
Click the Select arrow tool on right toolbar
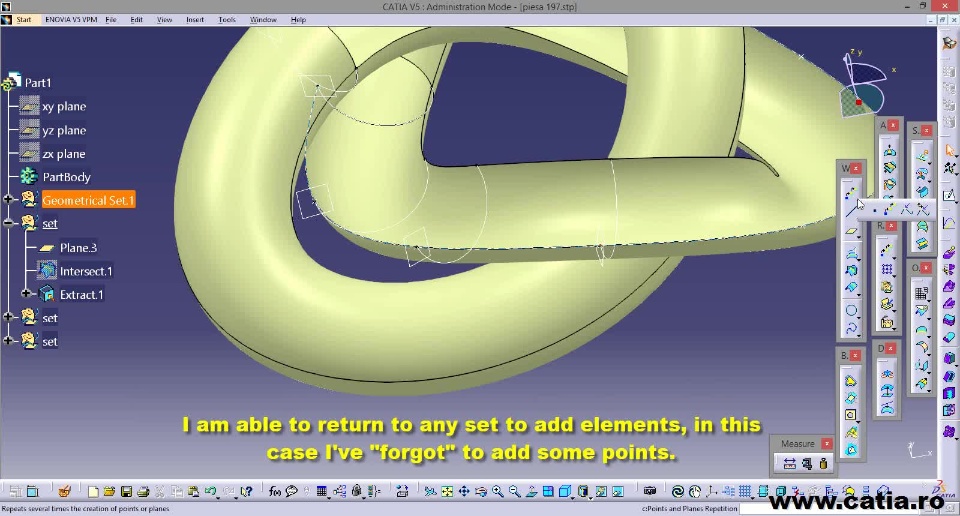click(950, 149)
